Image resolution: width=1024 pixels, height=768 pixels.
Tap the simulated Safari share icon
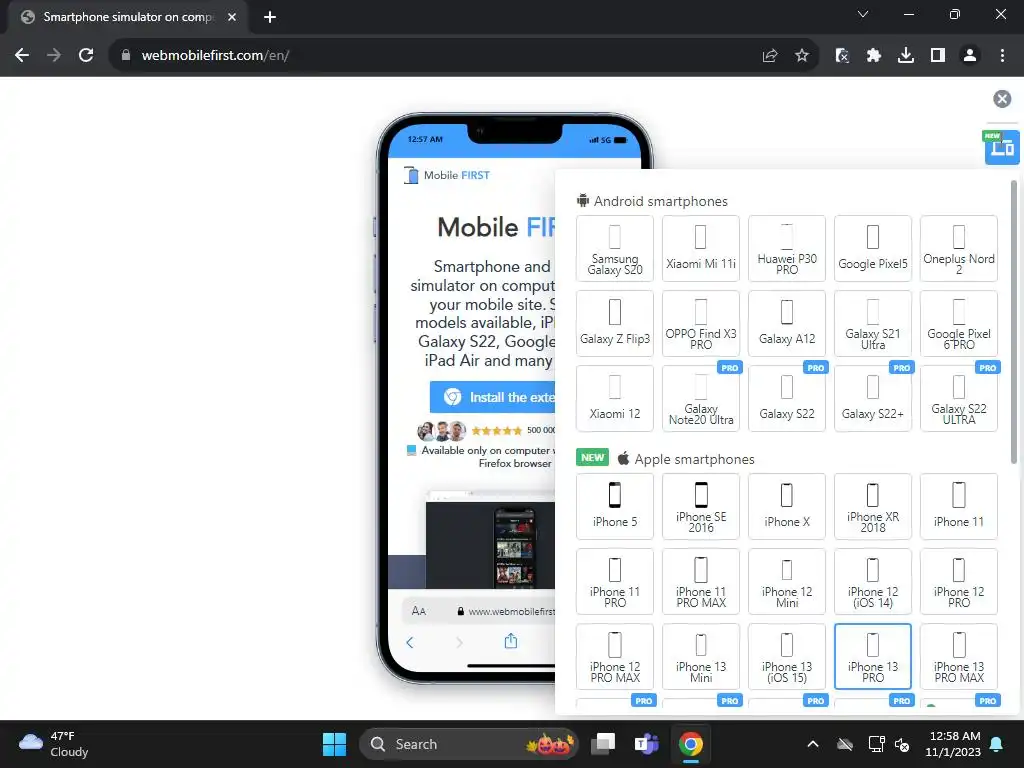(511, 641)
